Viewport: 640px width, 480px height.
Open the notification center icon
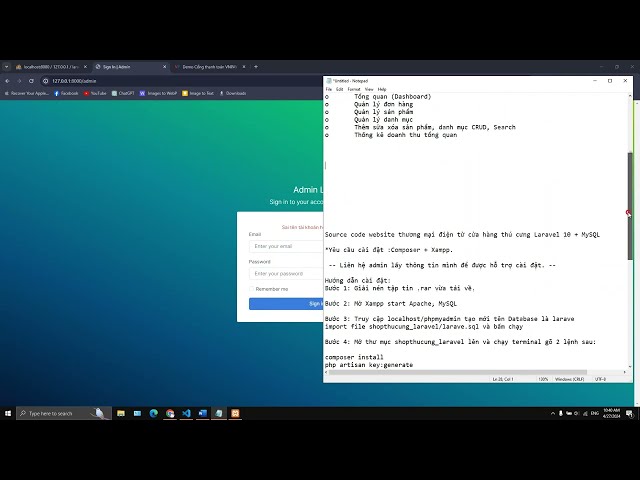point(630,413)
